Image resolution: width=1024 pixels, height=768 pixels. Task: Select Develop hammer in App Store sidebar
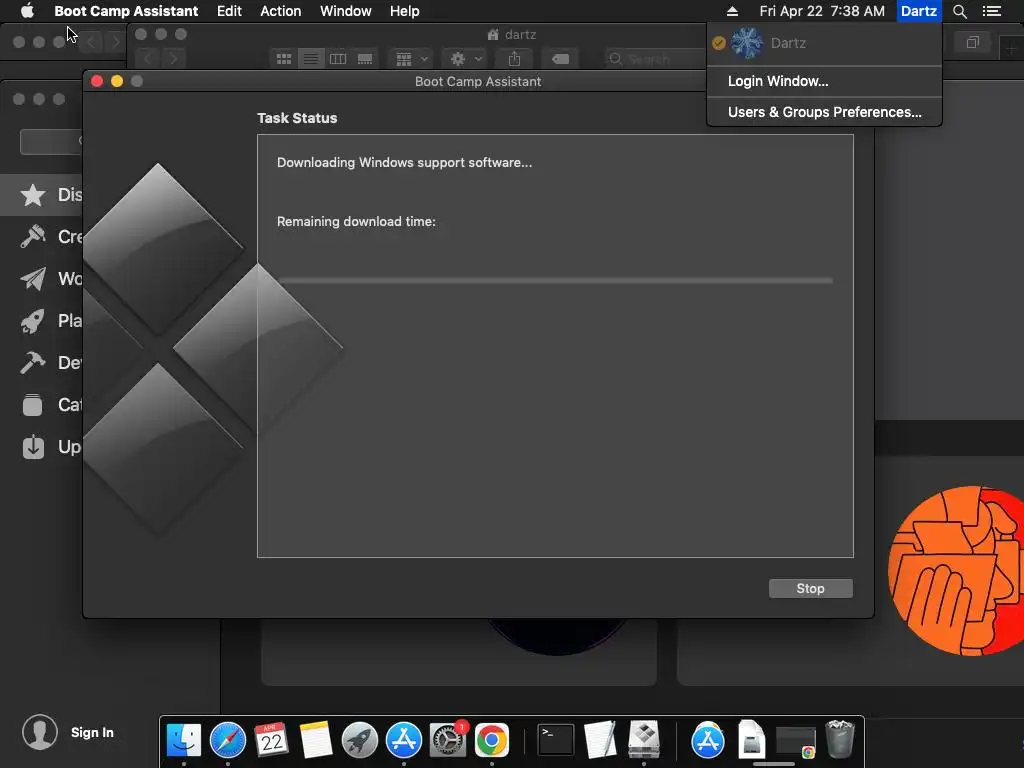coord(33,362)
